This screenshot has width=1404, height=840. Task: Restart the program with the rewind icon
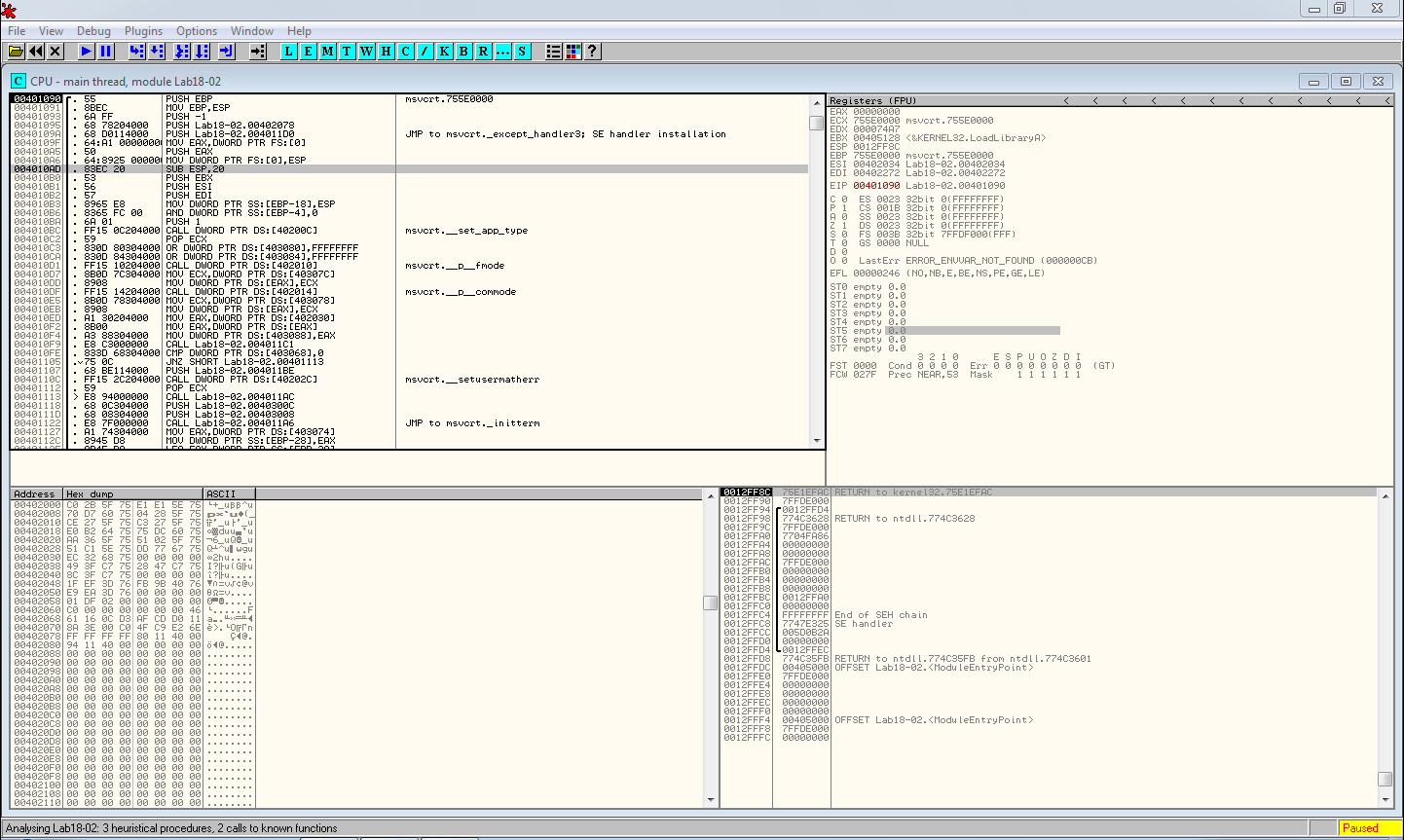coord(36,51)
